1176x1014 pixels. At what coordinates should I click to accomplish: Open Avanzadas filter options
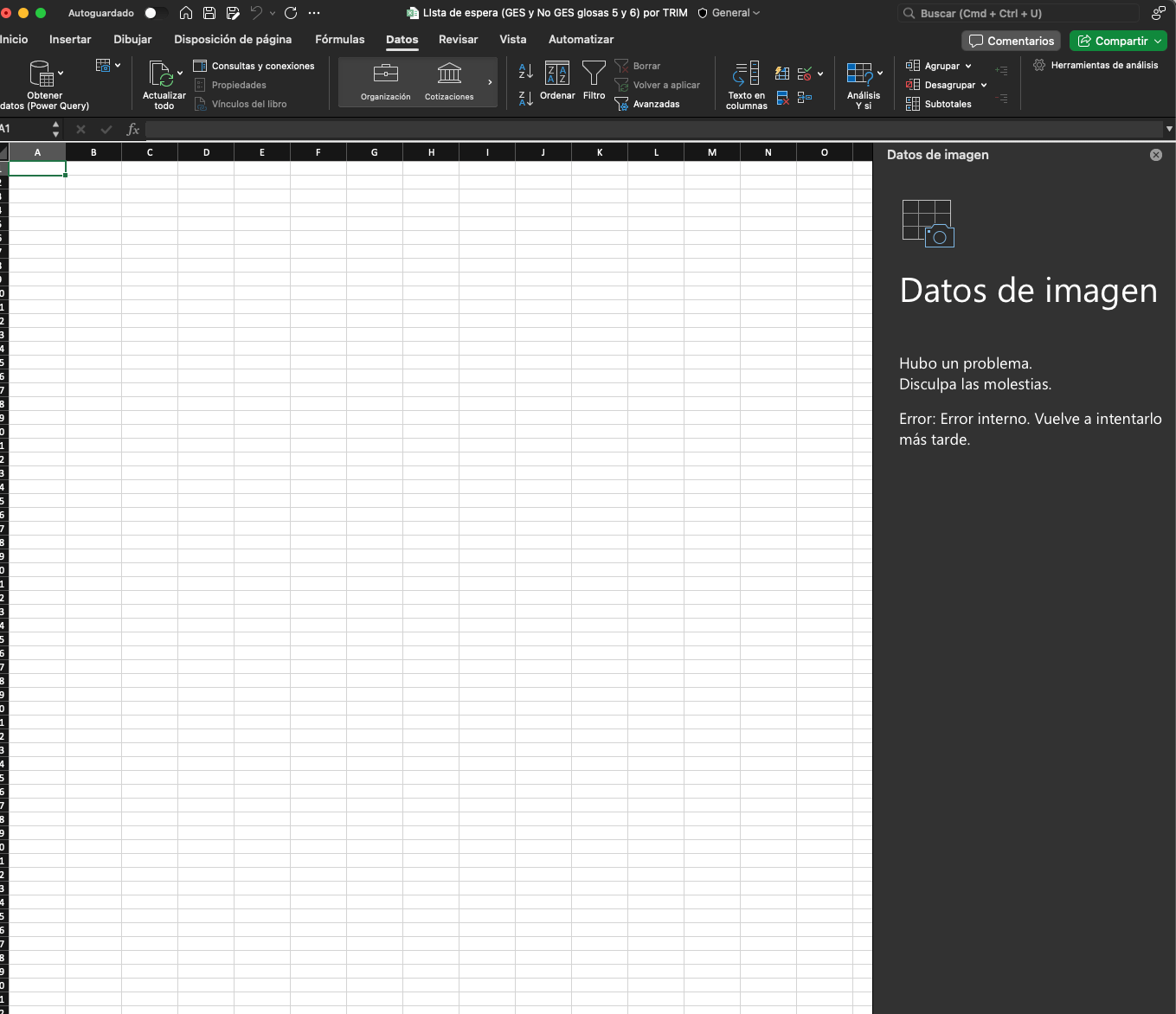pyautogui.click(x=647, y=104)
